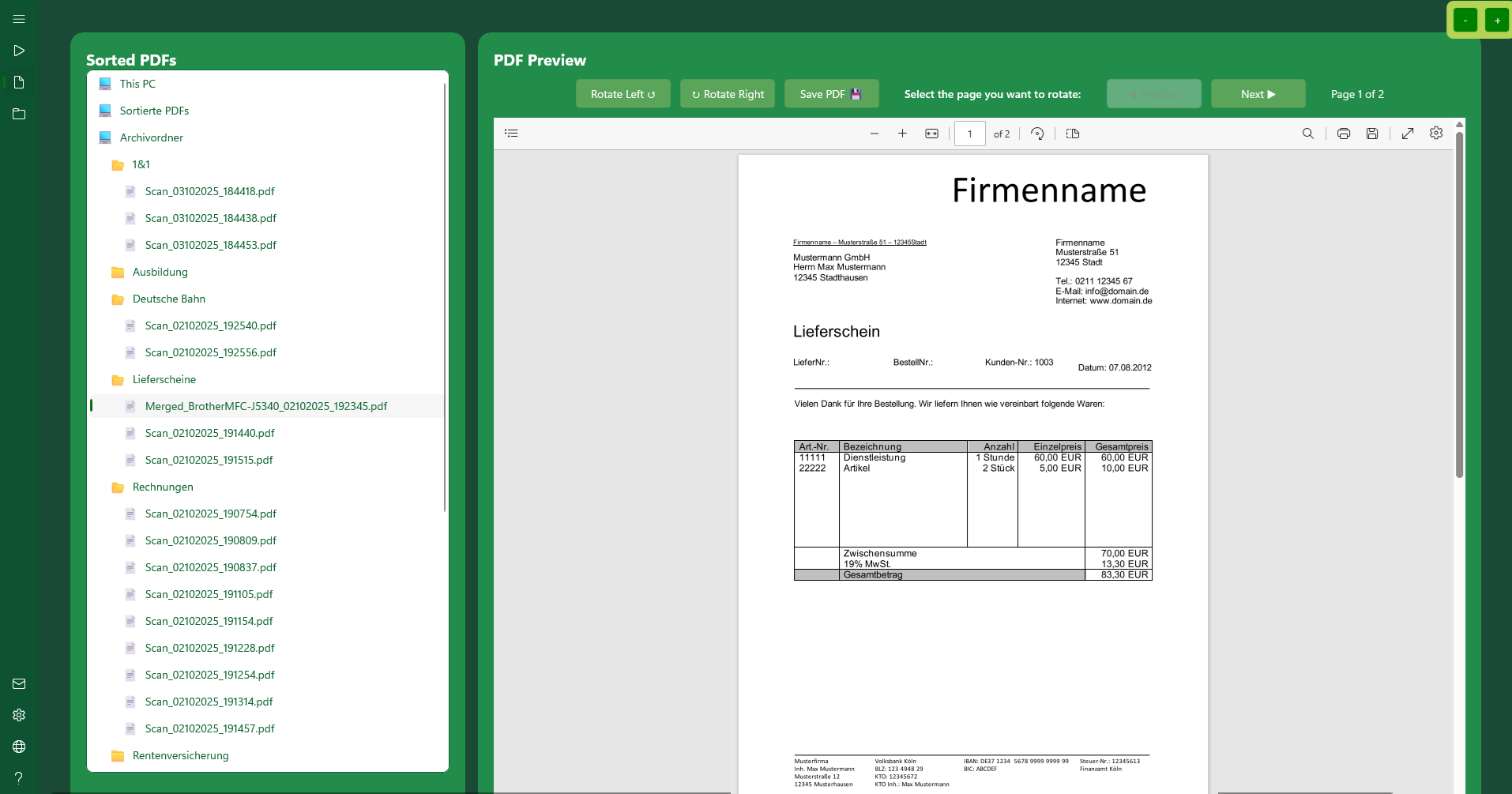
Task: Open the mail icon in the sidebar
Action: tap(18, 683)
